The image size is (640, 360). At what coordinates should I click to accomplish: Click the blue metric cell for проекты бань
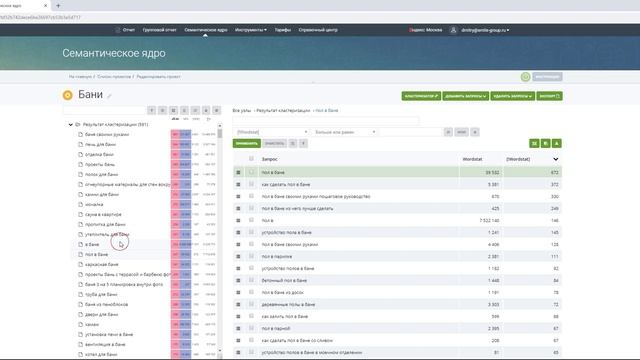(x=185, y=164)
